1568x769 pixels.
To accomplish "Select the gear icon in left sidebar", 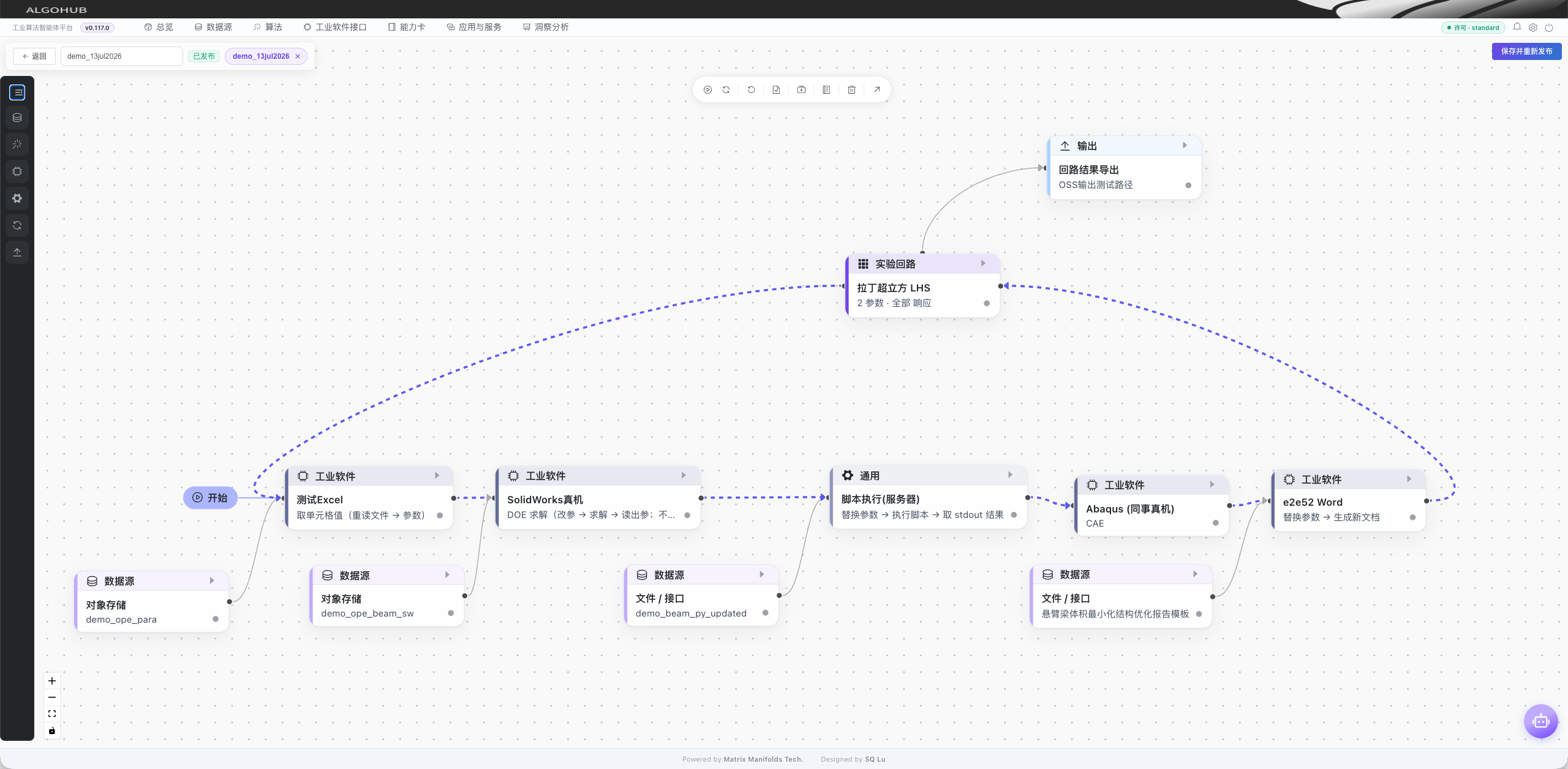I will point(17,198).
